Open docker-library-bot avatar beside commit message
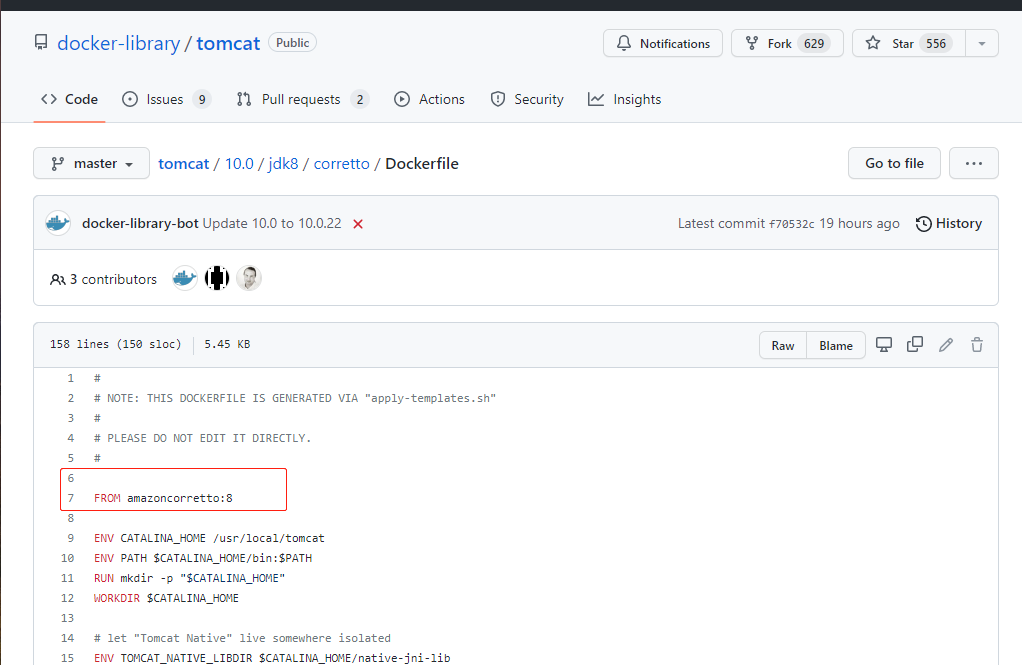The height and width of the screenshot is (665, 1022). coord(58,223)
